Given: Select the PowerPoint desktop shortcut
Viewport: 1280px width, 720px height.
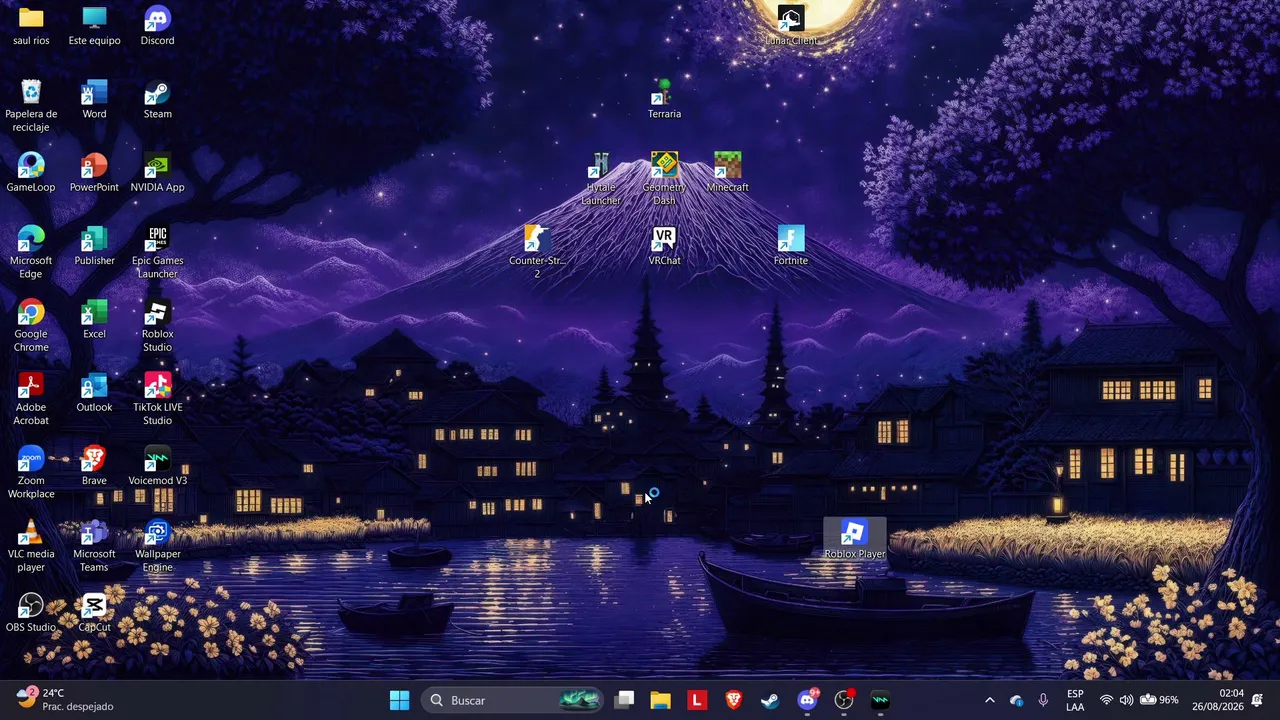Looking at the screenshot, I should pyautogui.click(x=94, y=172).
